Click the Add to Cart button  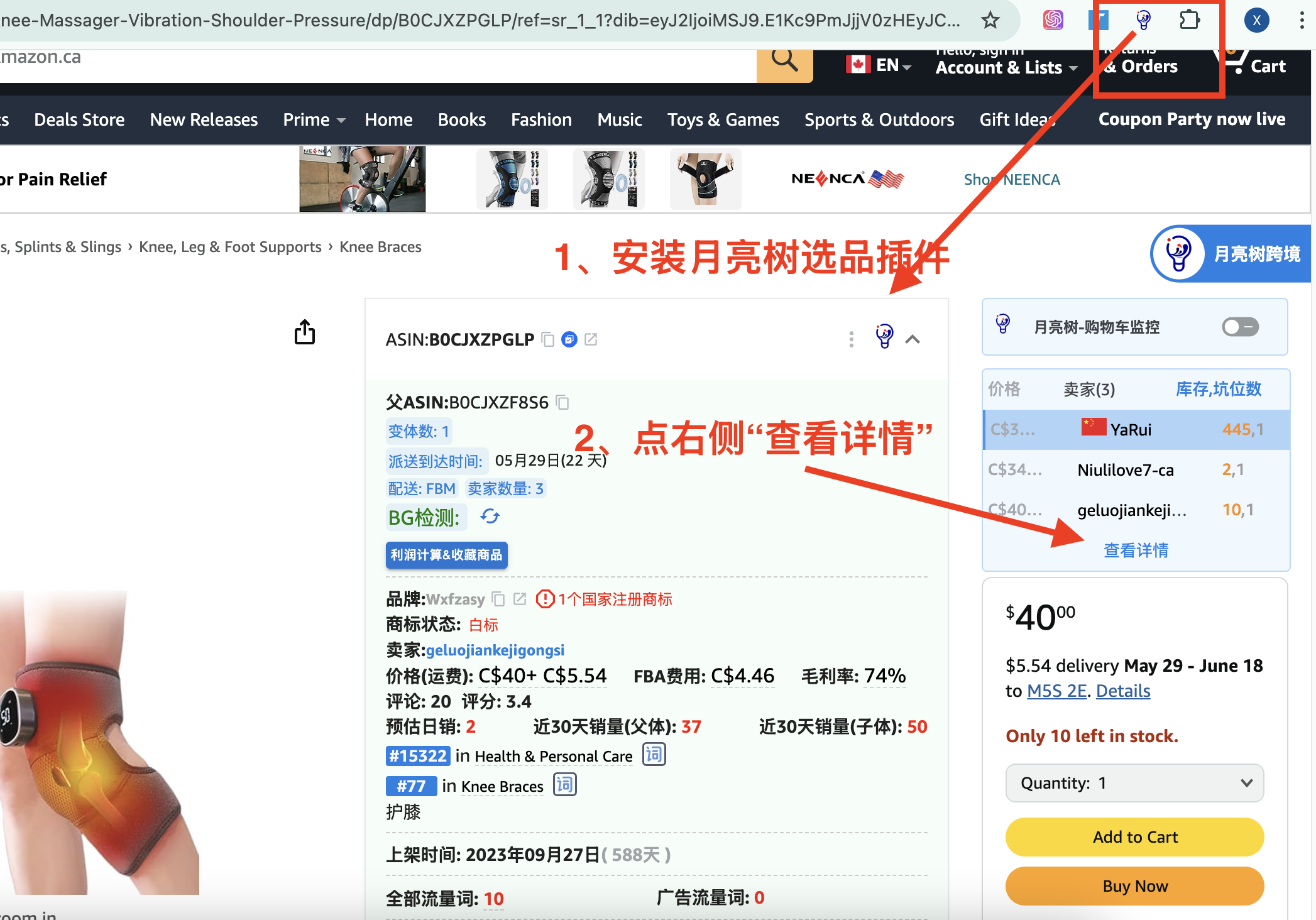pos(1135,837)
